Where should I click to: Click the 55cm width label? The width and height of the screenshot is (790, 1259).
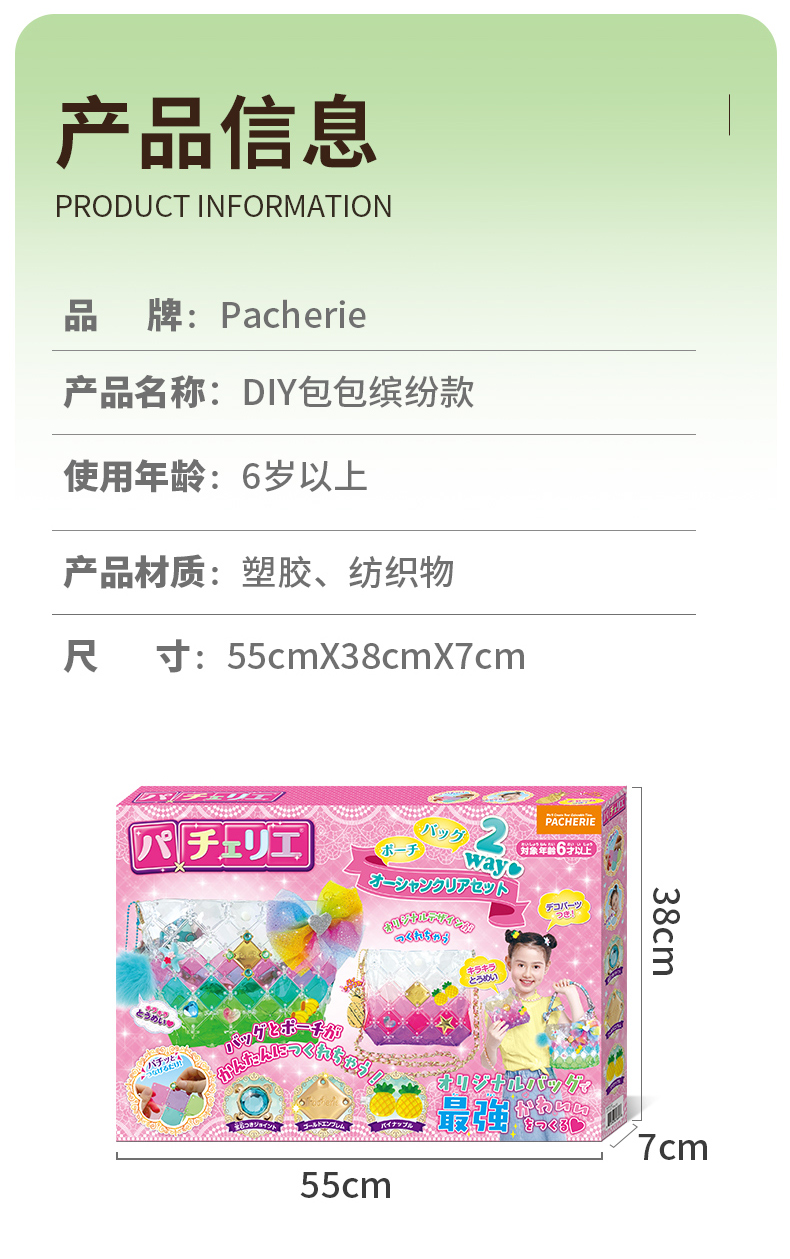(x=346, y=1185)
